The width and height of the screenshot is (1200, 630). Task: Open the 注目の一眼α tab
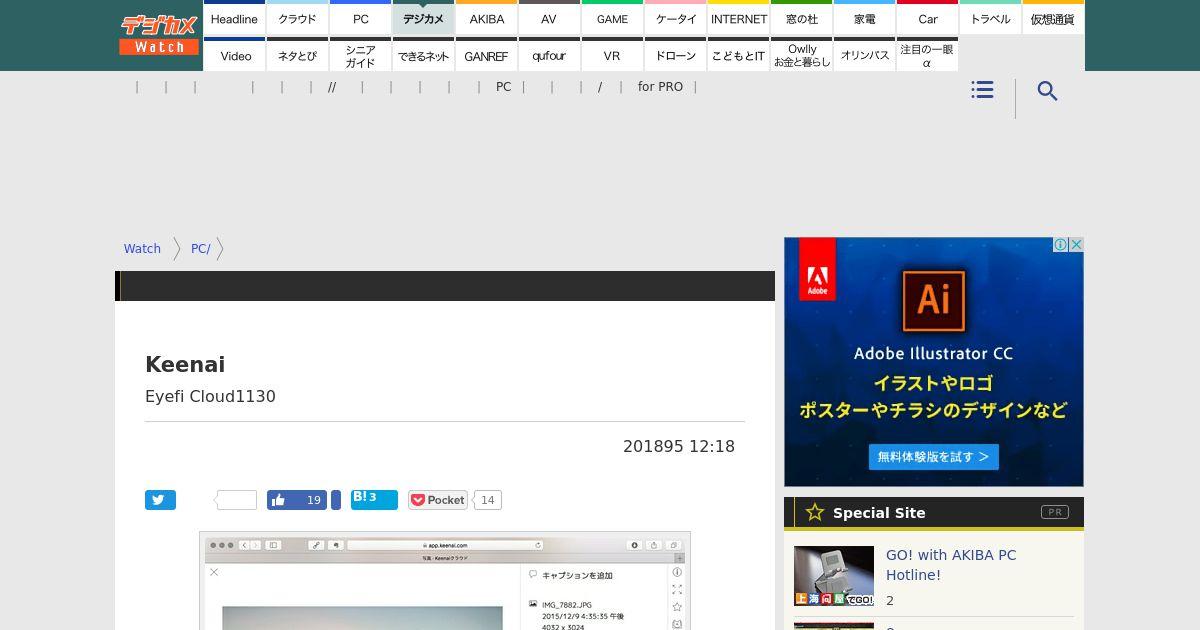(927, 55)
